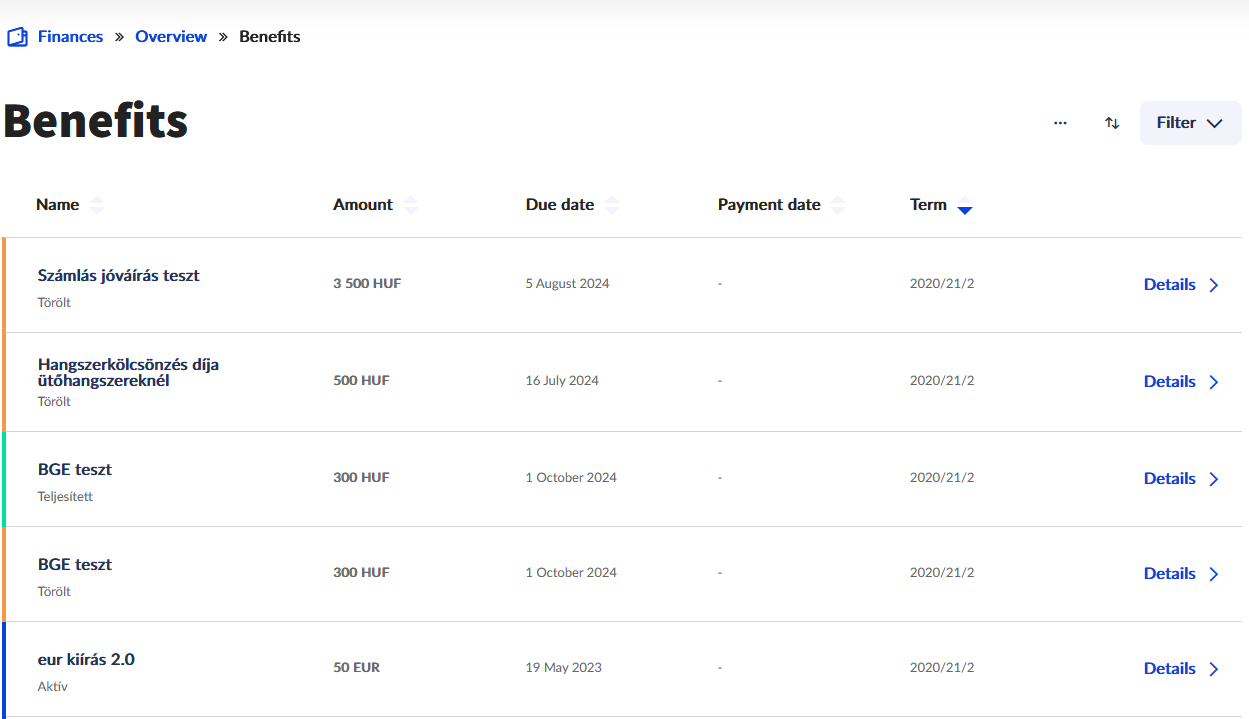Click the chevron for eur kiírás 2.0

(x=1214, y=669)
